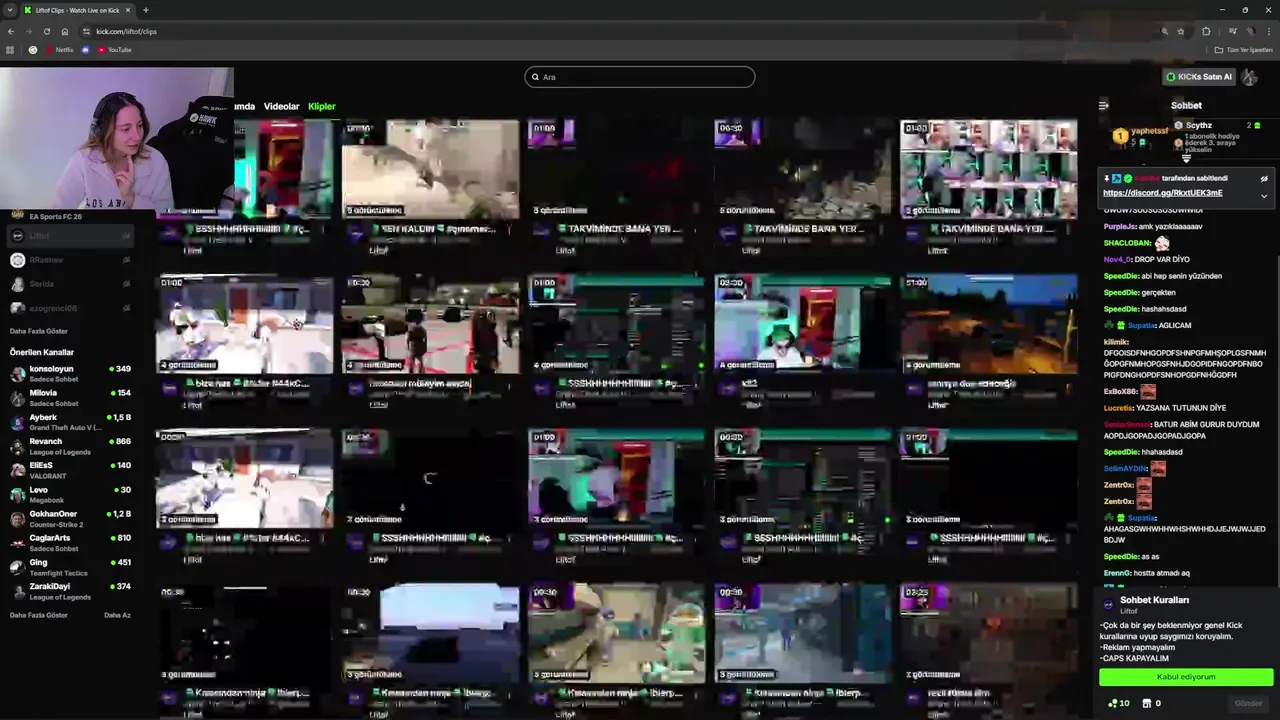Image resolution: width=1280 pixels, height=720 pixels.
Task: Open the Discord bookmark icon
Action: [x=85, y=50]
